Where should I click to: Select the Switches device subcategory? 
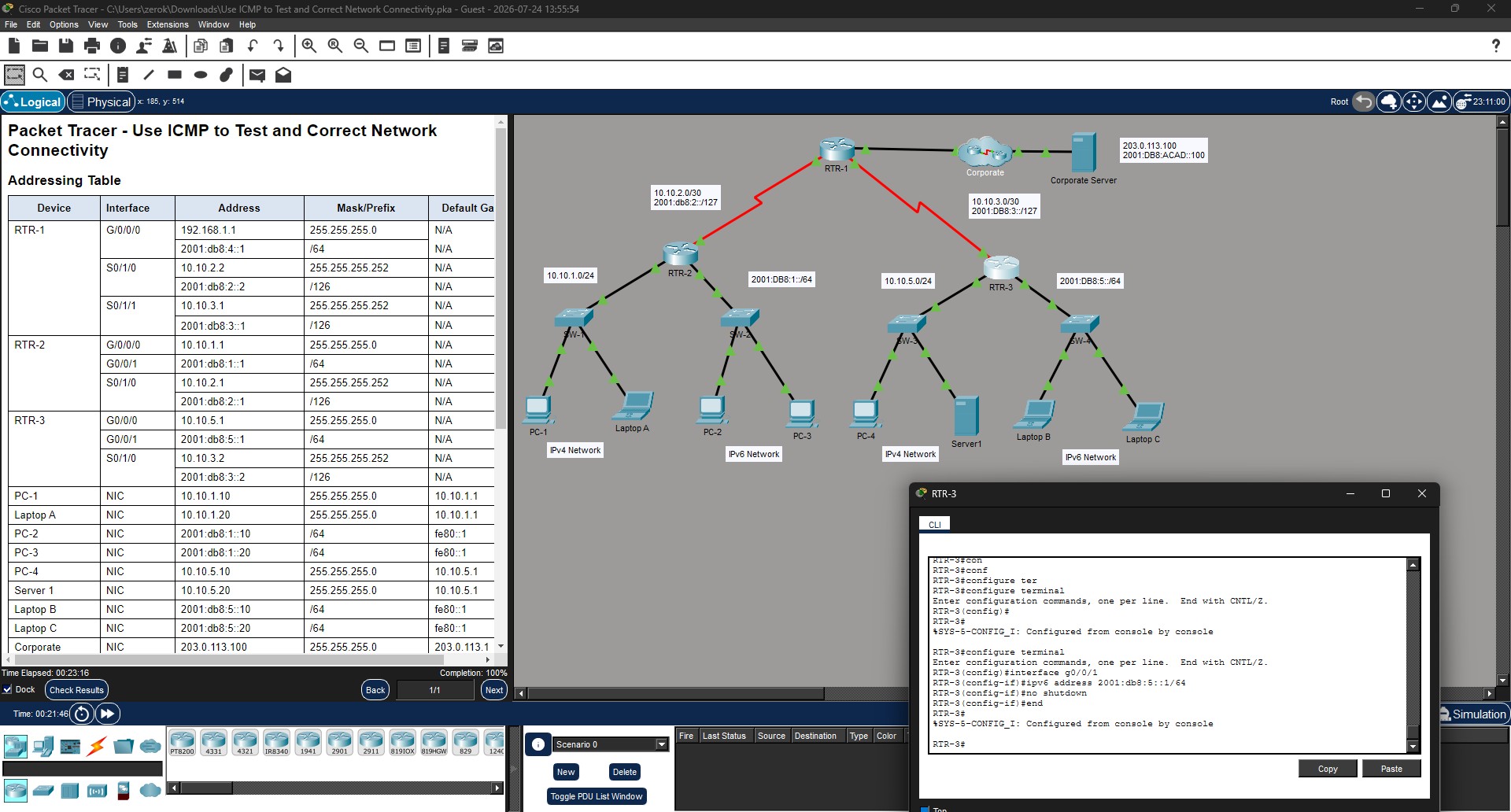[43, 790]
